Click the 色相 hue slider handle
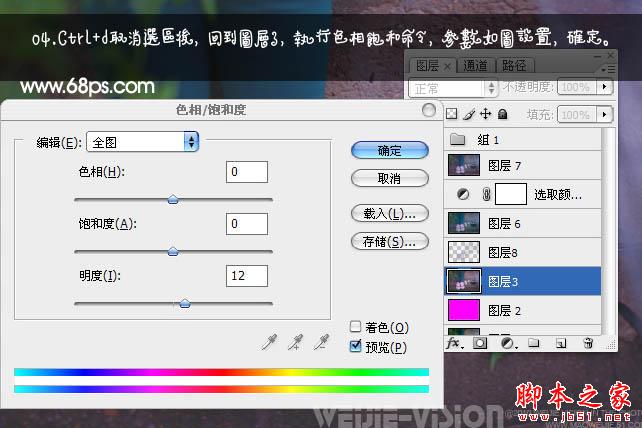Screen dimensions: 642x428 point(173,199)
